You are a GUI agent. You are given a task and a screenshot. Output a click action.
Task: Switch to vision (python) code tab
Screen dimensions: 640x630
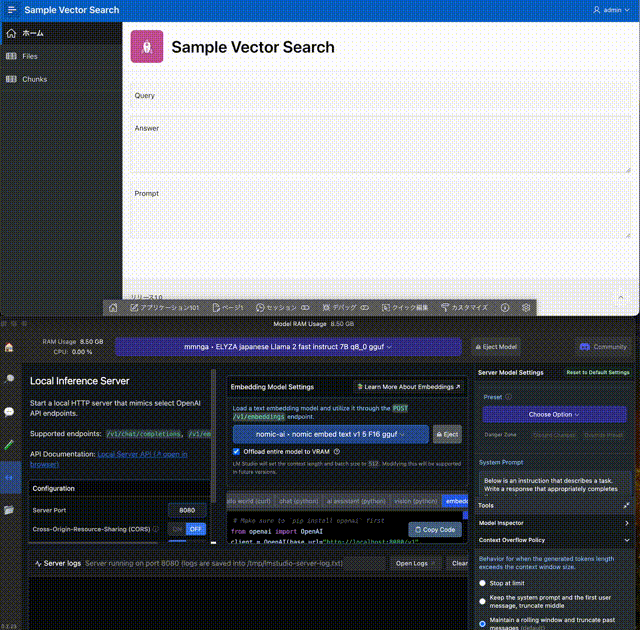coord(416,501)
